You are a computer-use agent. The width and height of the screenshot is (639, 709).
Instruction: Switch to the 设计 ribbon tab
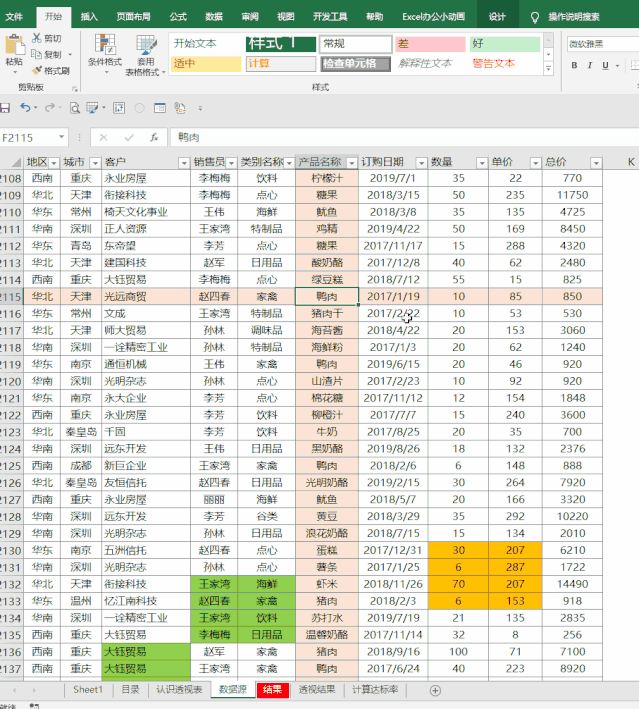[x=497, y=17]
